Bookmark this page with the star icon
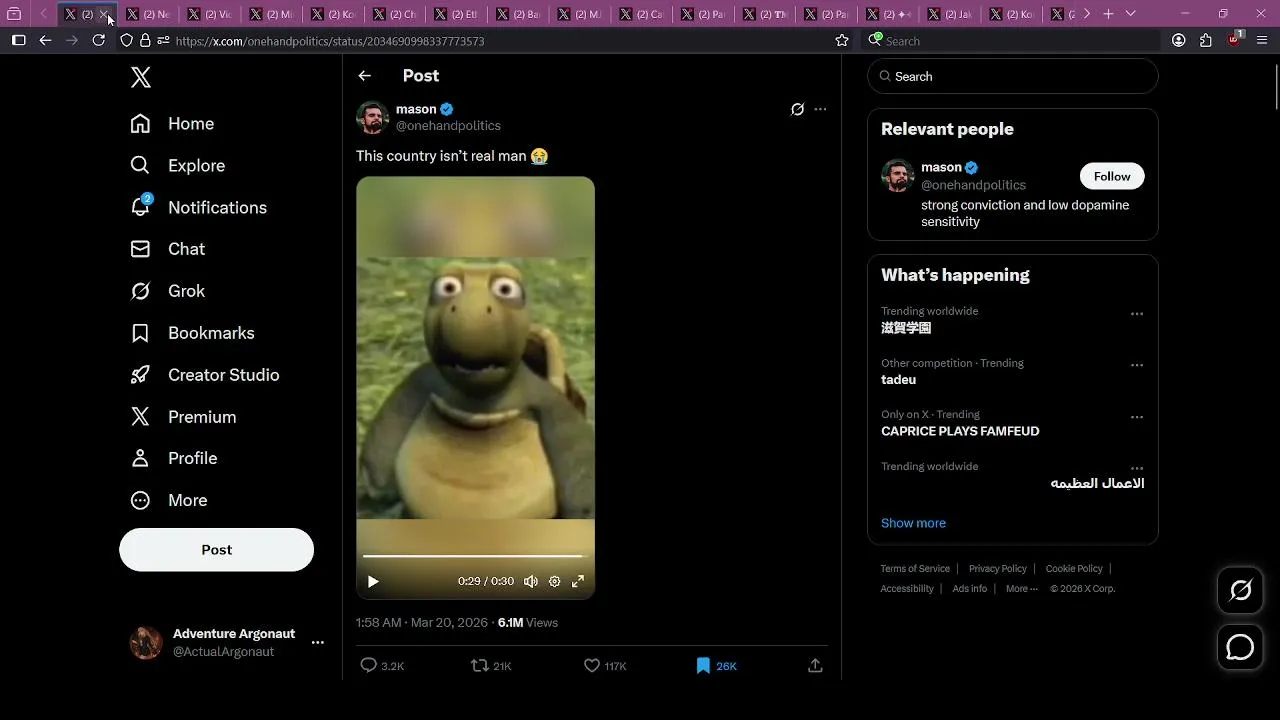 [842, 40]
